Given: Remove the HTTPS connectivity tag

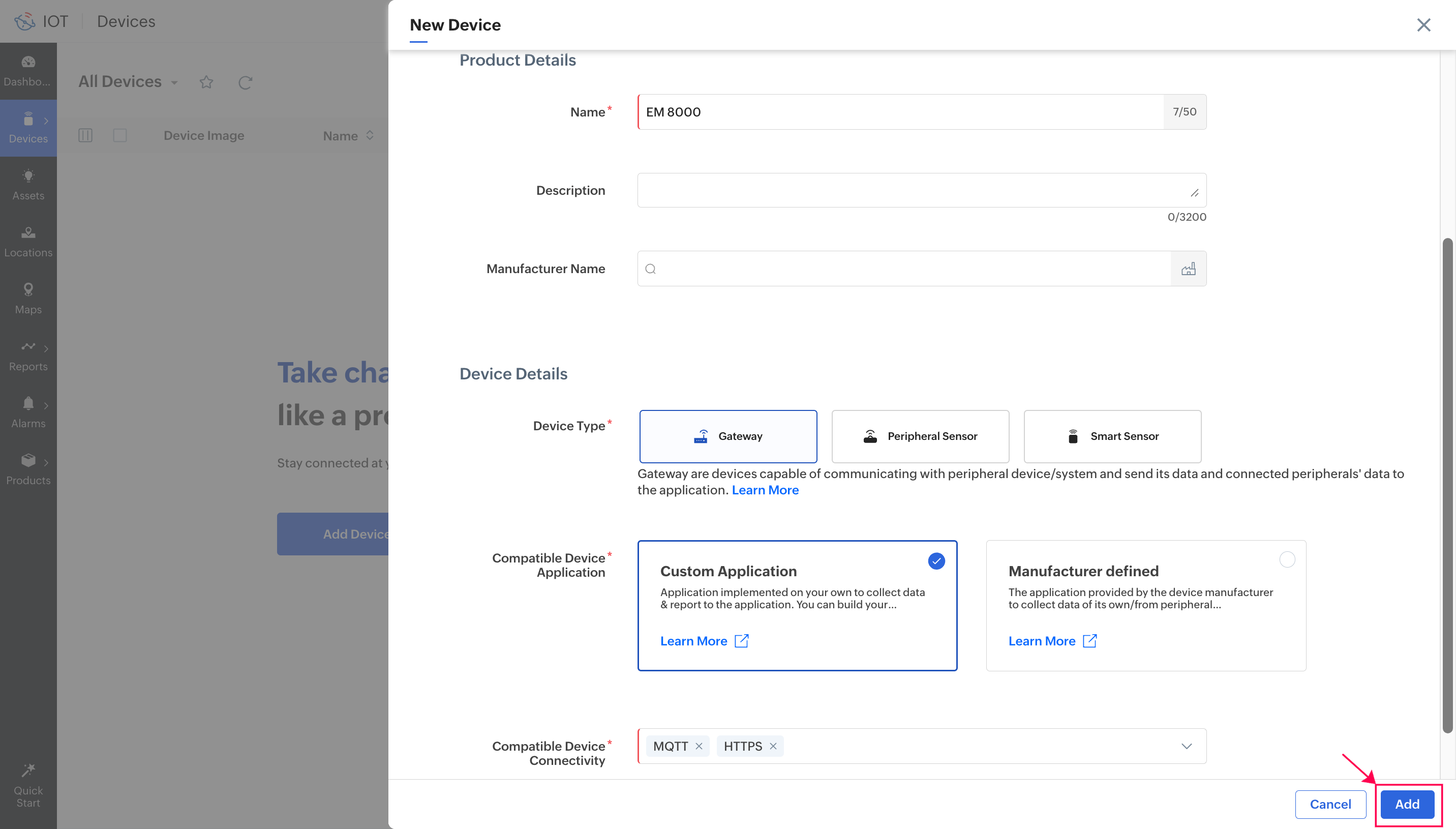Looking at the screenshot, I should (x=773, y=746).
